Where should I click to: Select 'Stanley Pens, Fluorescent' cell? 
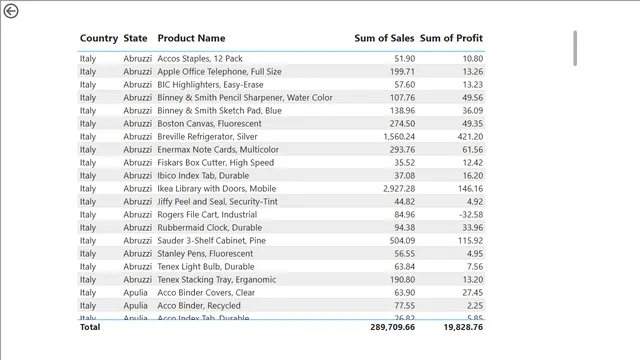click(205, 254)
